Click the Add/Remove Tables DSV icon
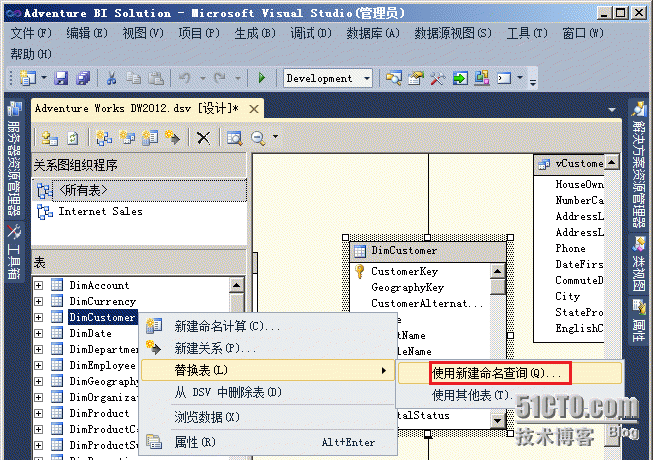Screen dimensions: 653x460 point(50,137)
